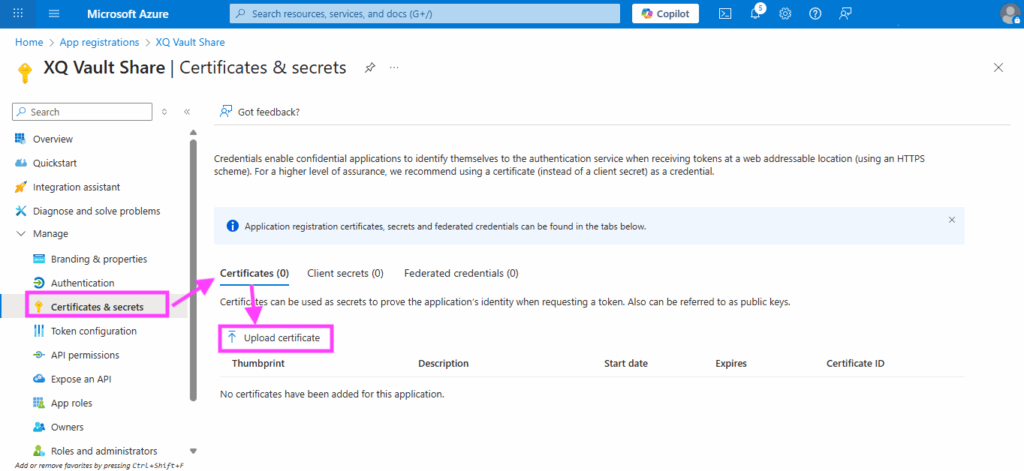Open the Help question mark icon

815,13
